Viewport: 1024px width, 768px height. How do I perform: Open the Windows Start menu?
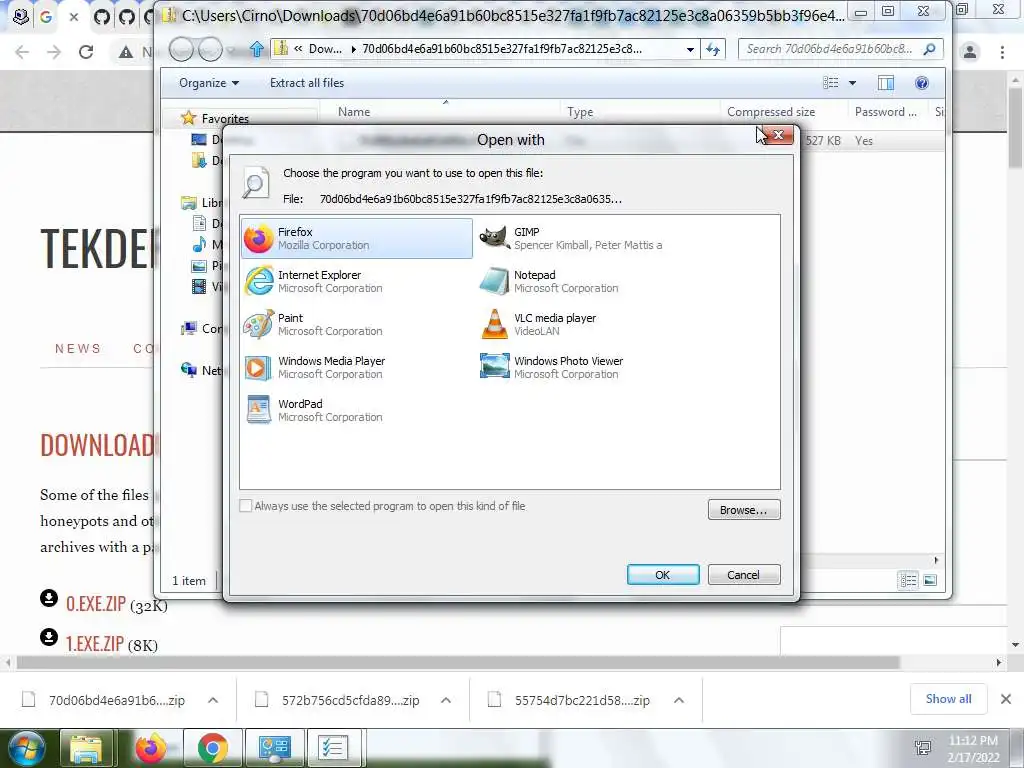25,748
